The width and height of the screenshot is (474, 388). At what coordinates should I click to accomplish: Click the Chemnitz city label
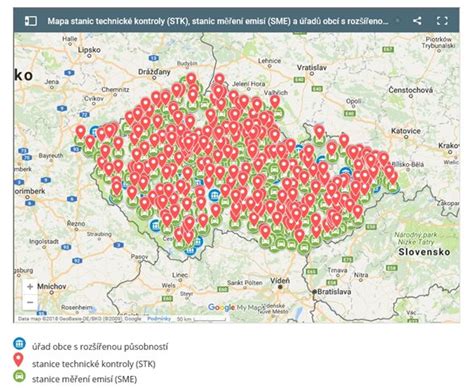(115, 89)
